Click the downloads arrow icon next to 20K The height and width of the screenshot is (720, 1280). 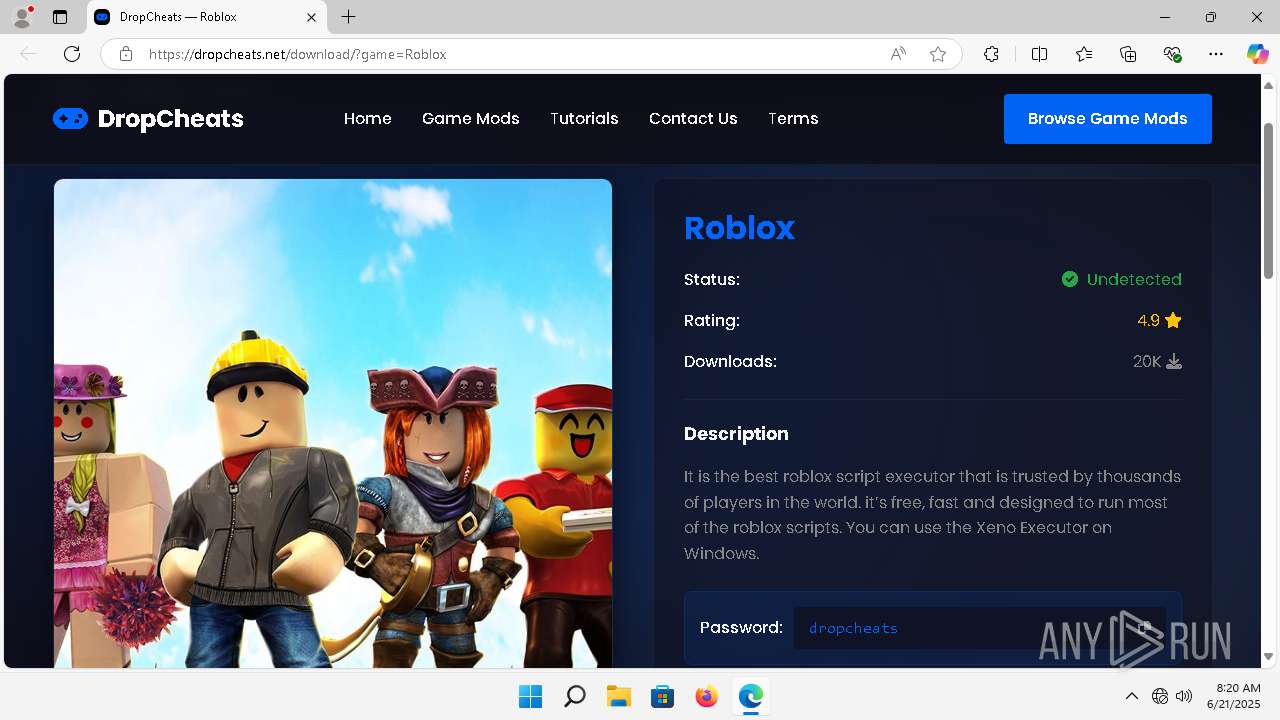tap(1174, 361)
